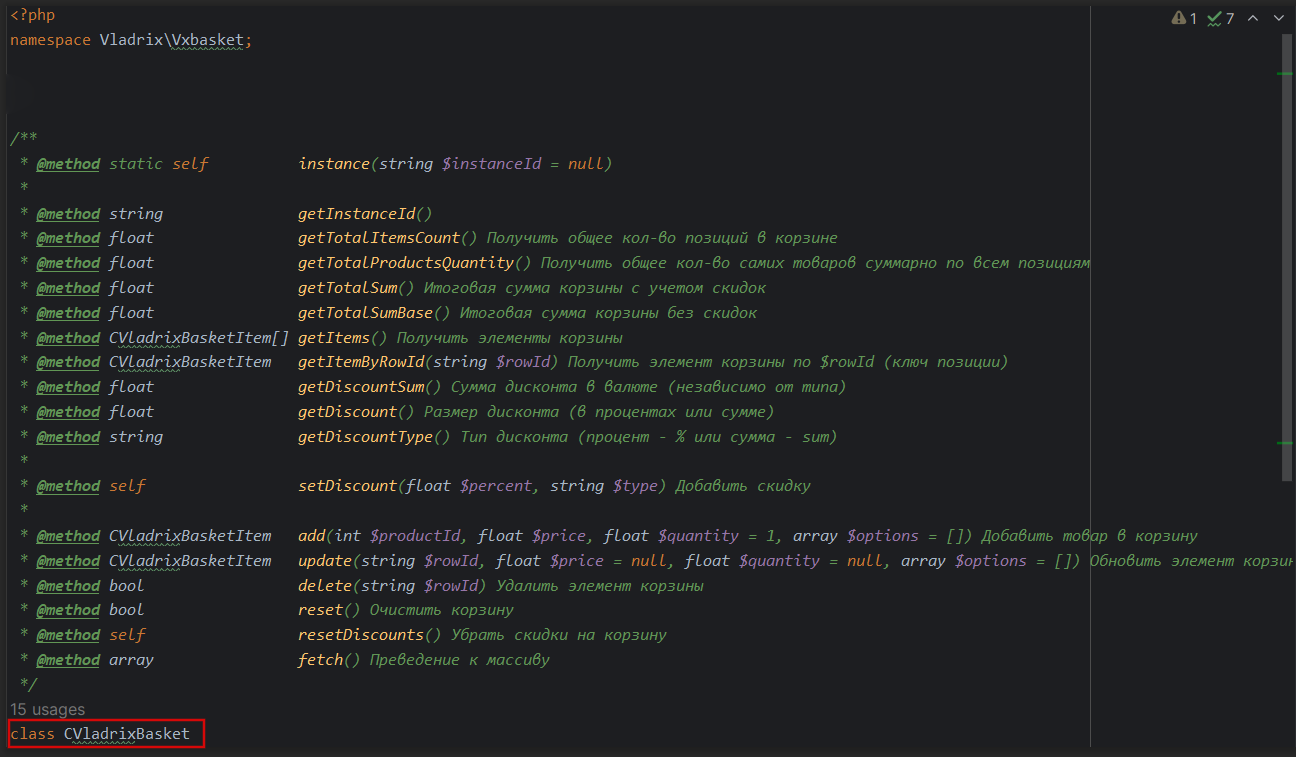The width and height of the screenshot is (1296, 757).
Task: Jump to previous highlighted problem arrow
Action: click(x=1252, y=18)
